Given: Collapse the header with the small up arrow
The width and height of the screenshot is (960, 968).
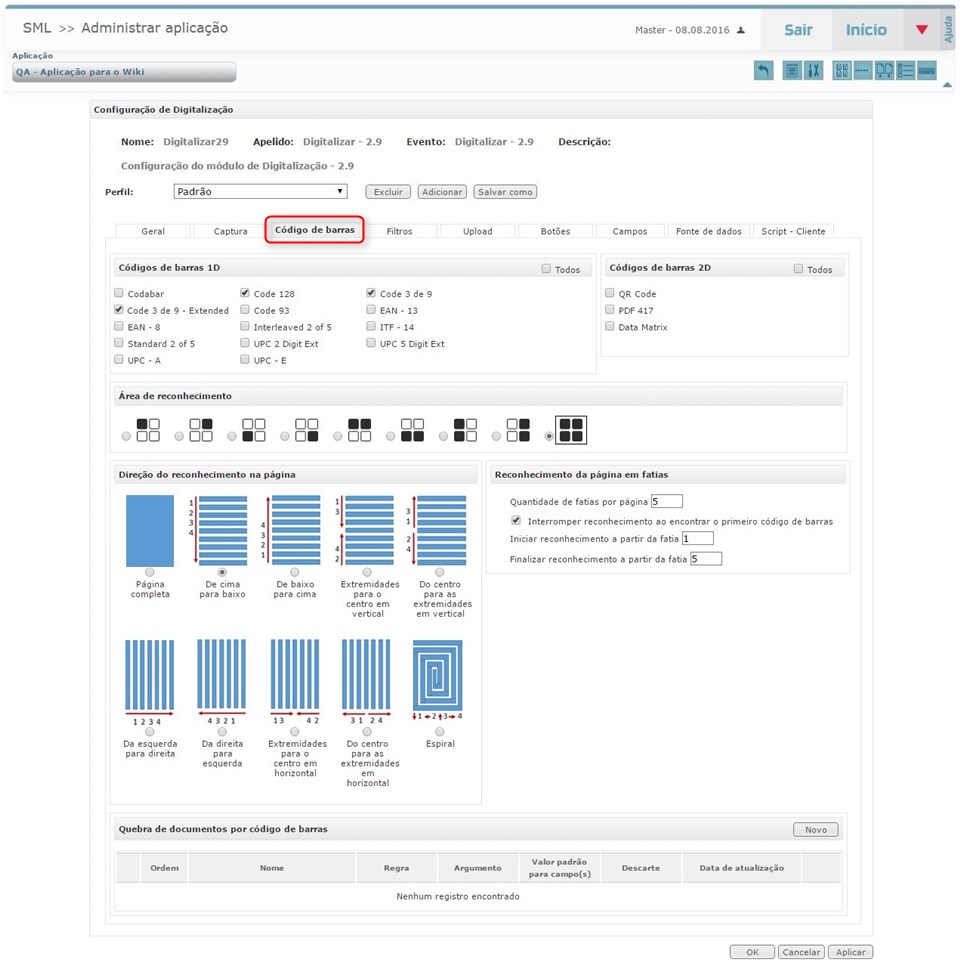Looking at the screenshot, I should (947, 85).
